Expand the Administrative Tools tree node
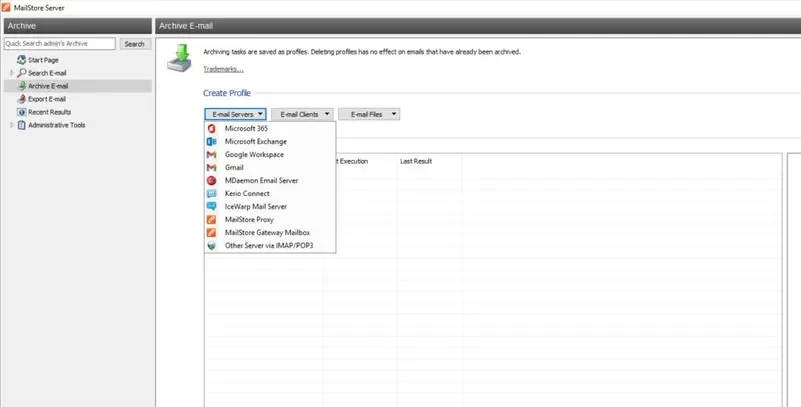The image size is (801, 407). click(12, 125)
